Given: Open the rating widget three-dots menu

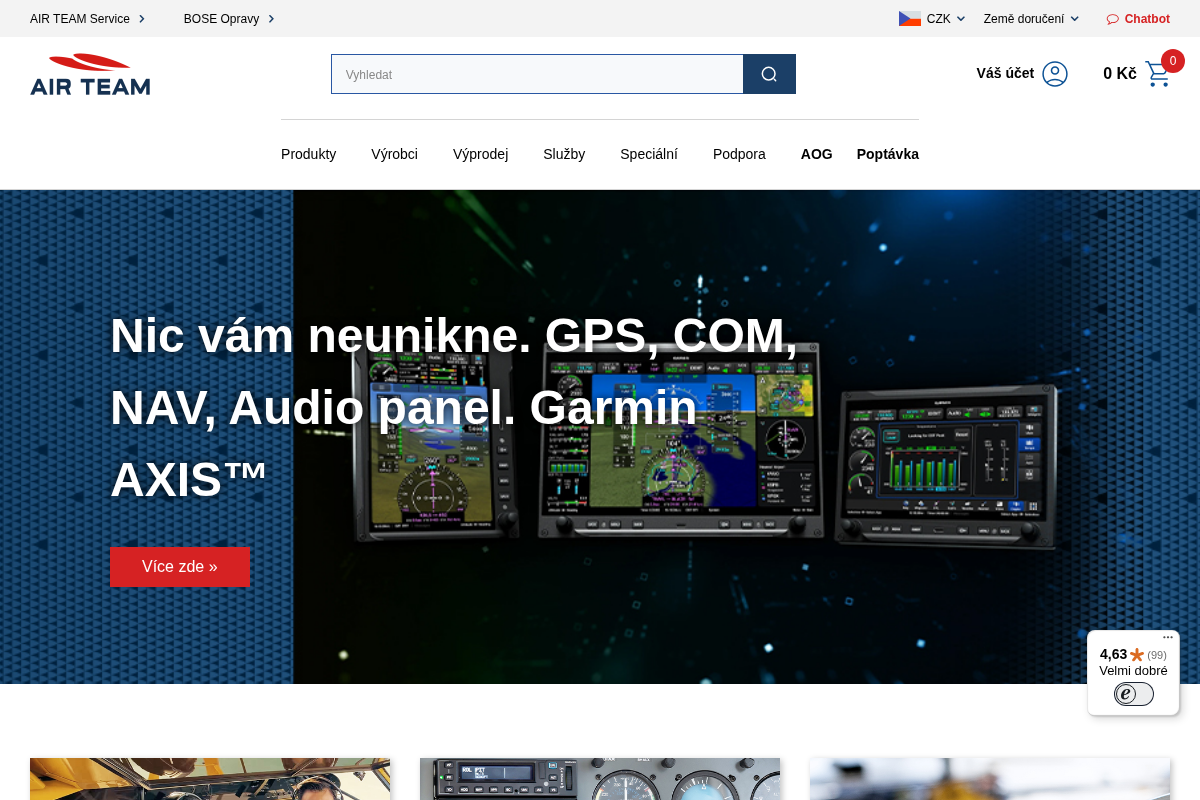Looking at the screenshot, I should [1168, 637].
